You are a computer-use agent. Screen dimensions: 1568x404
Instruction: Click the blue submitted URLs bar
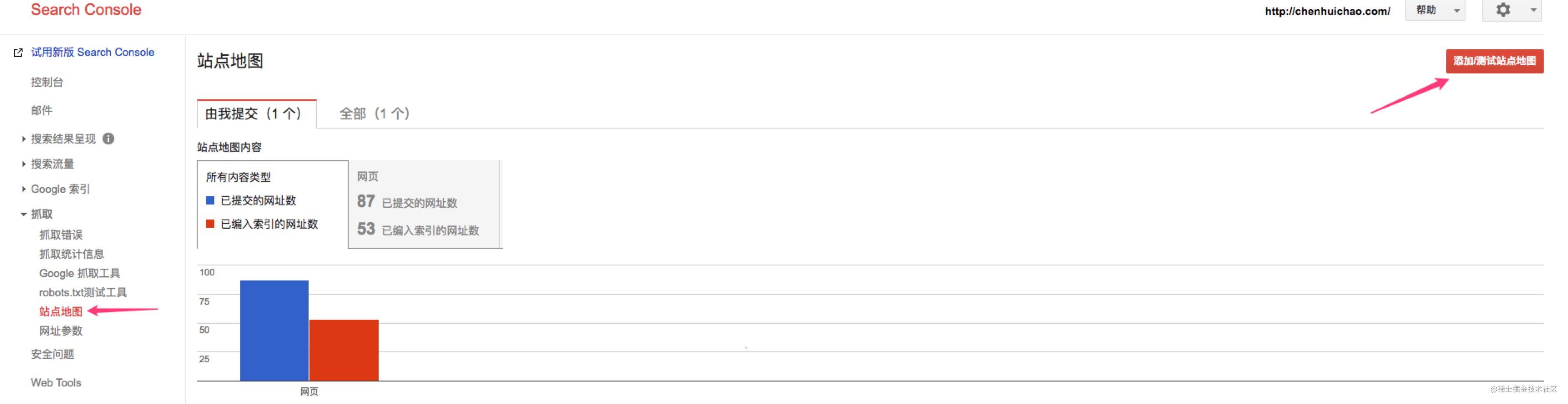click(274, 330)
